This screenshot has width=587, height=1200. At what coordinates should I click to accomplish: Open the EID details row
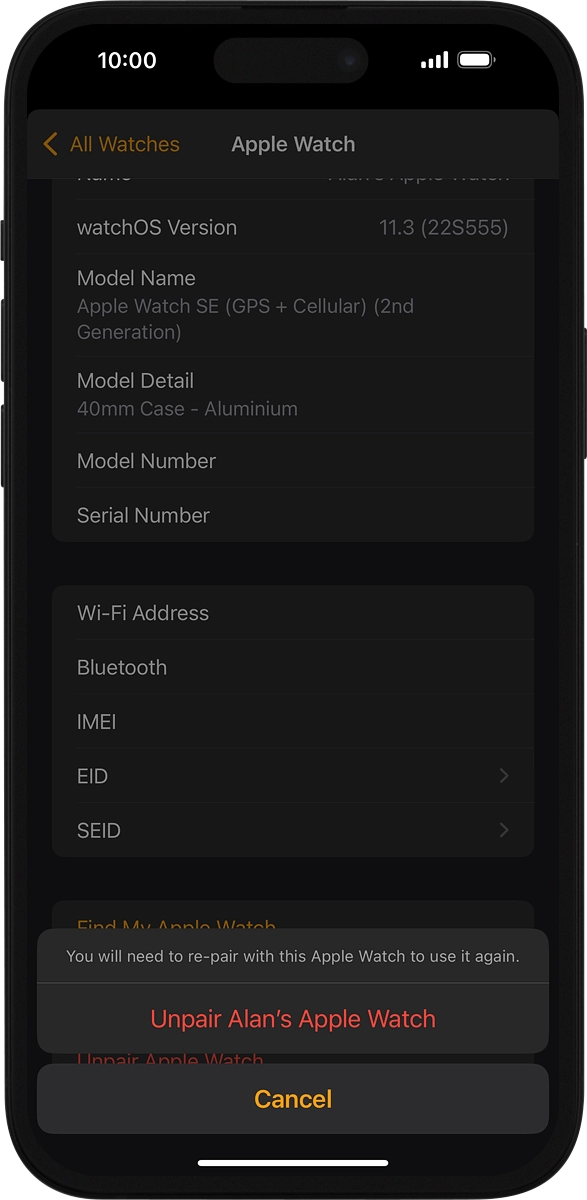[x=293, y=776]
